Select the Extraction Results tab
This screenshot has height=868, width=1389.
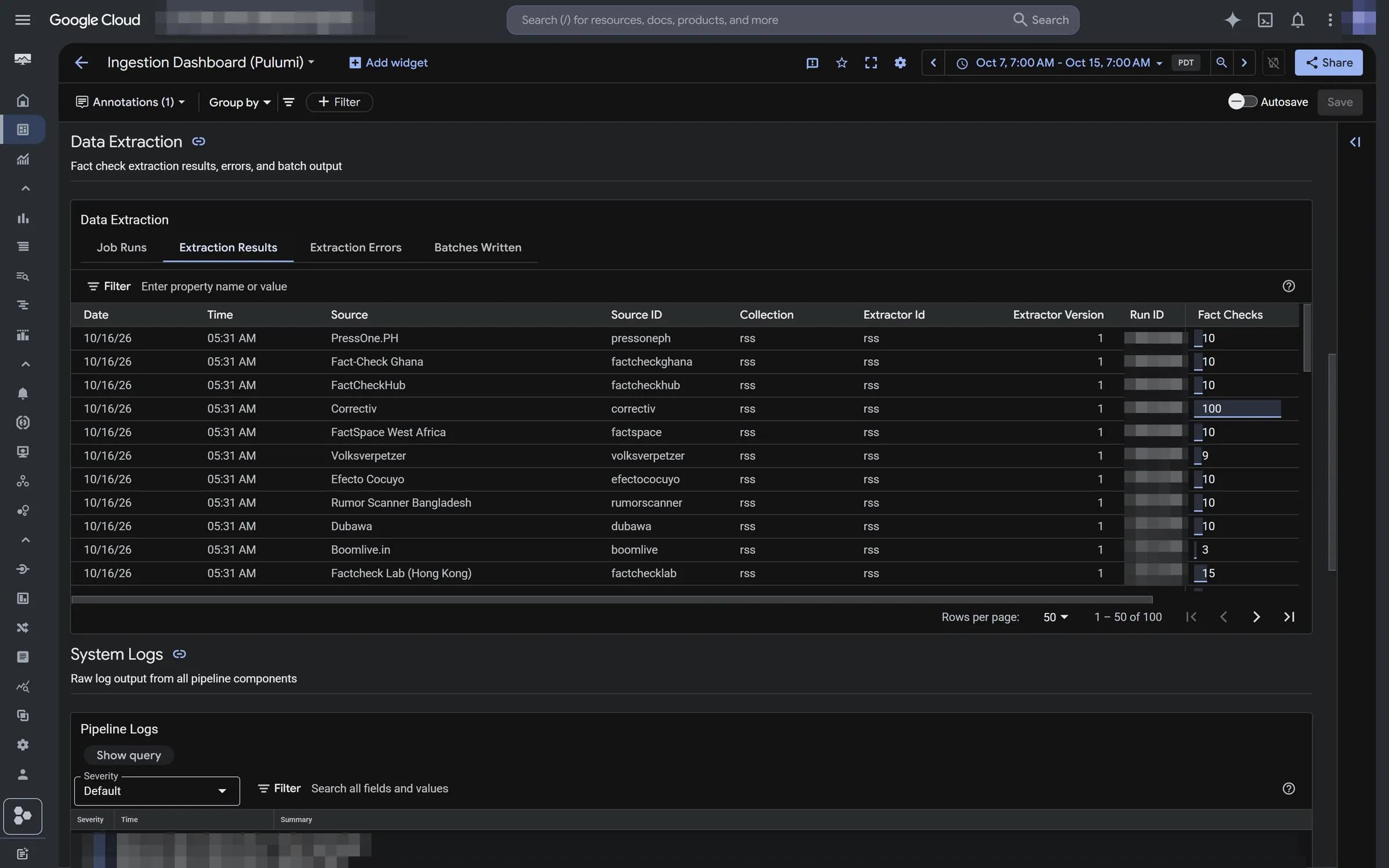(x=228, y=248)
